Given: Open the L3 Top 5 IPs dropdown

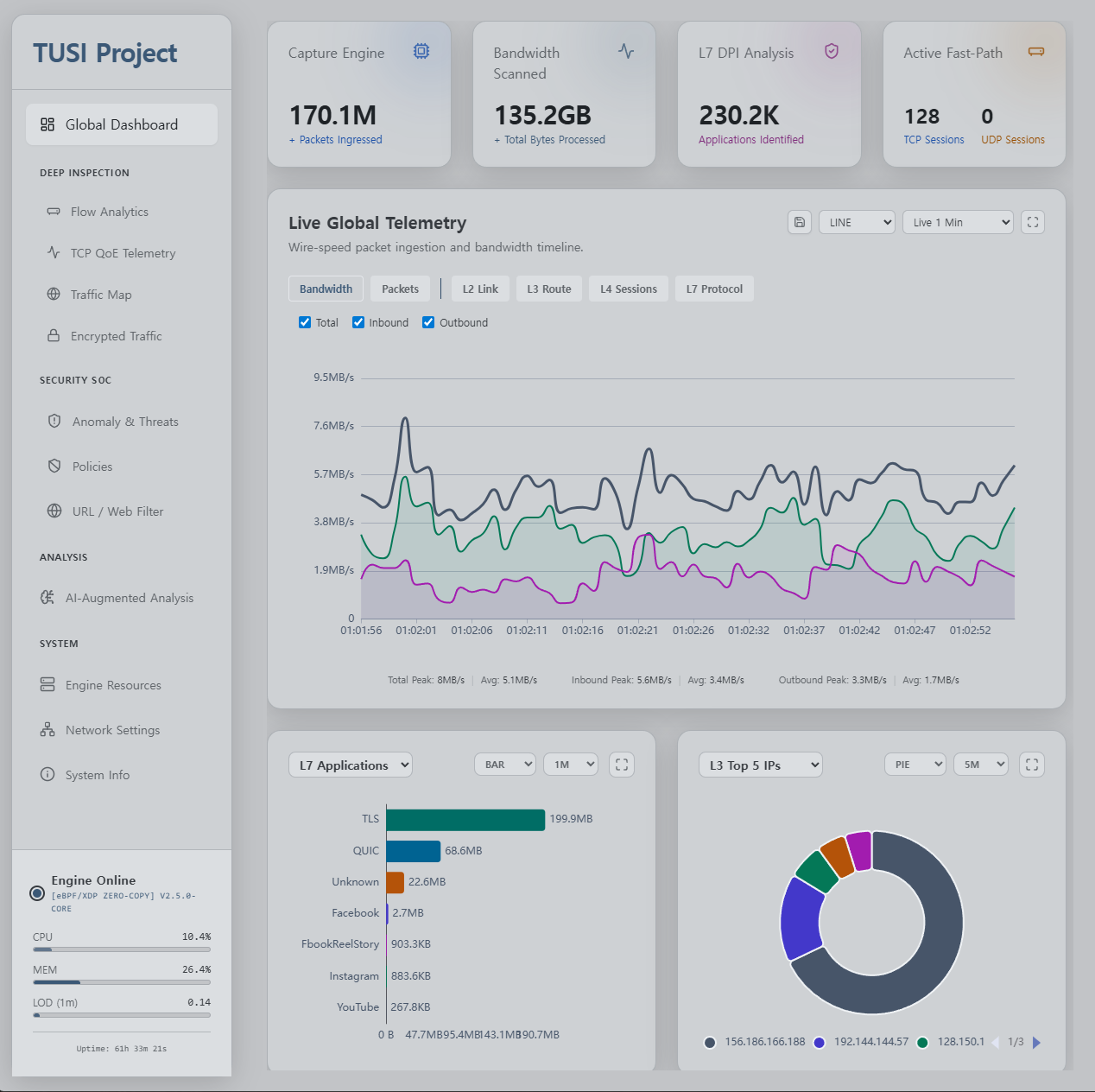Looking at the screenshot, I should (760, 765).
